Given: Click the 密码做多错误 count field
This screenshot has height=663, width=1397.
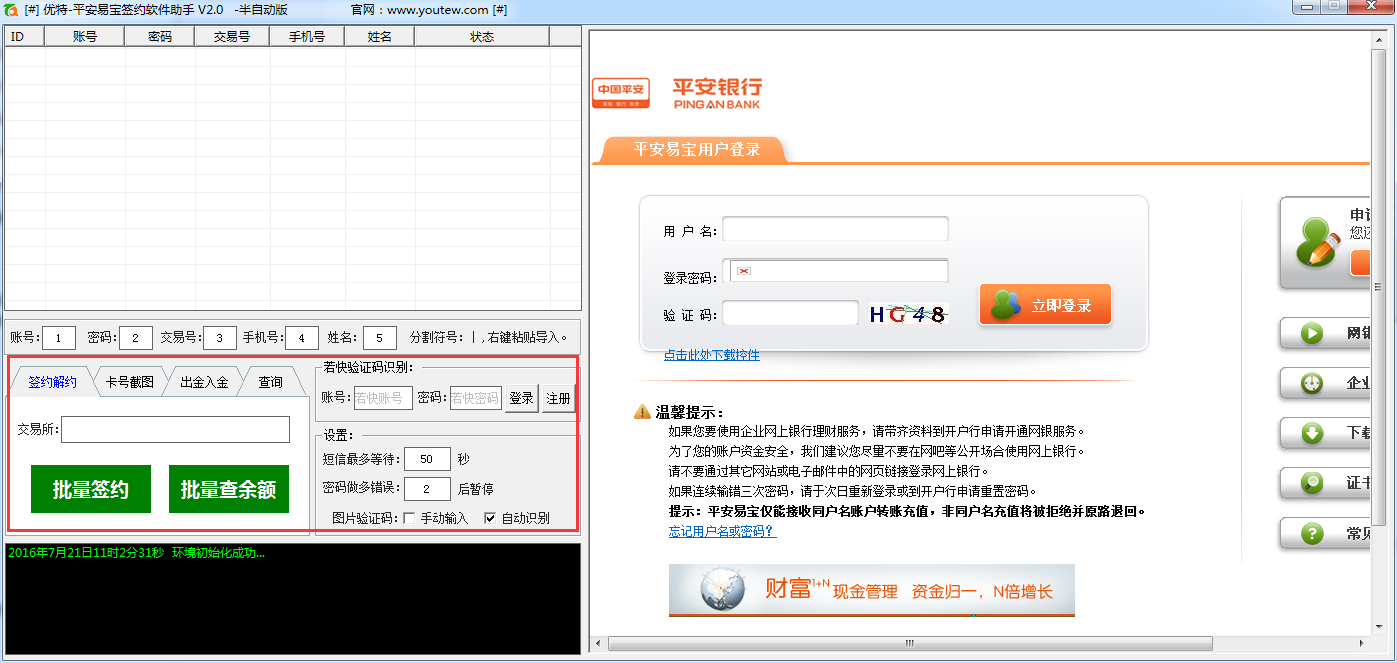Looking at the screenshot, I should click(x=427, y=489).
